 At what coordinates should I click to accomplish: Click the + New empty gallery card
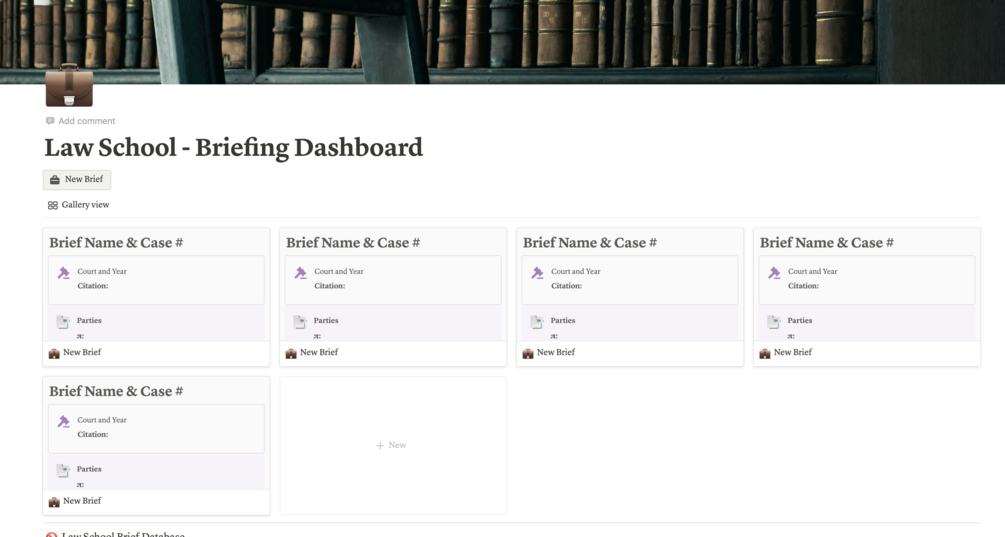[x=392, y=445]
